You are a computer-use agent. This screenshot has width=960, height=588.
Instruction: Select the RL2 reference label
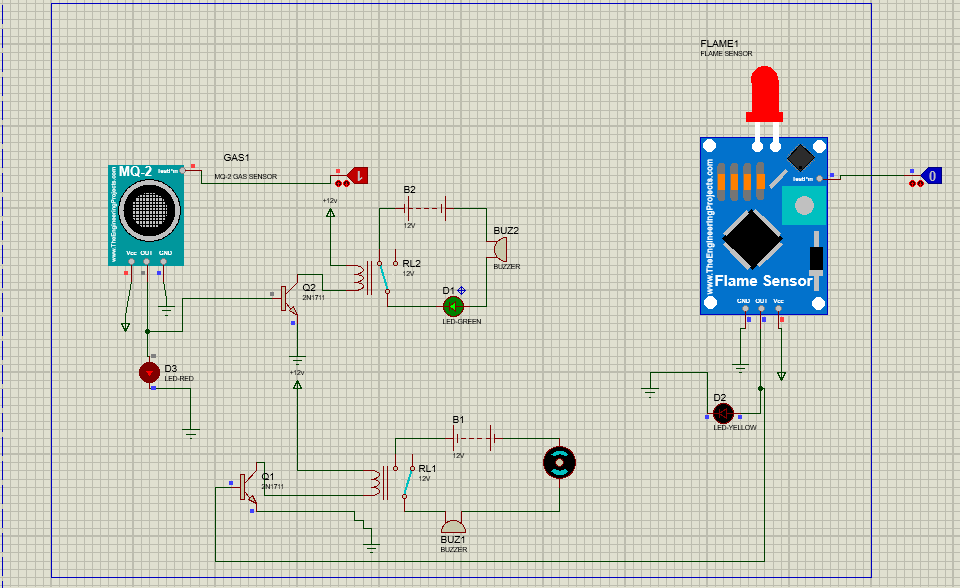point(411,264)
